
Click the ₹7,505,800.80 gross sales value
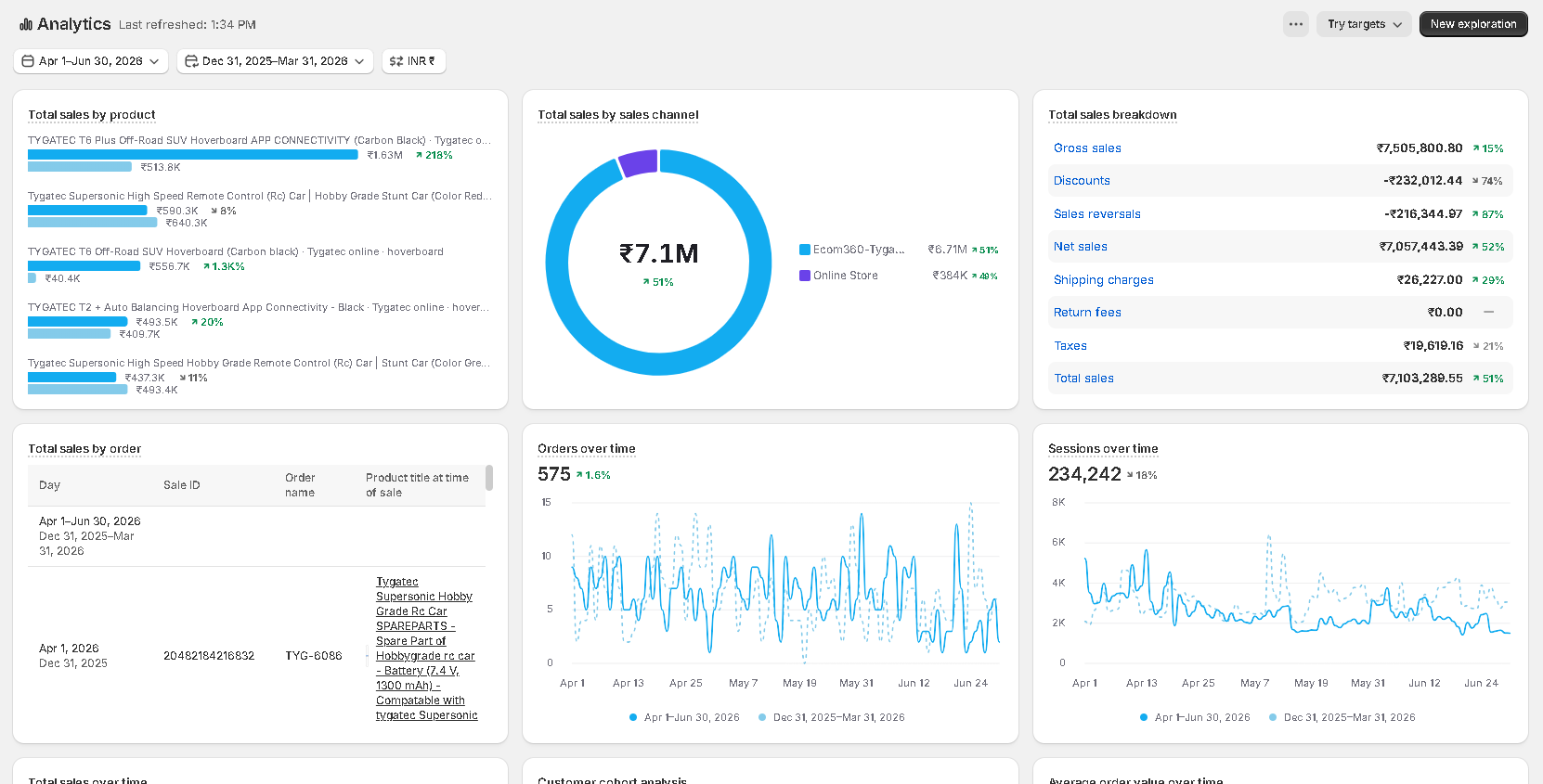1420,148
